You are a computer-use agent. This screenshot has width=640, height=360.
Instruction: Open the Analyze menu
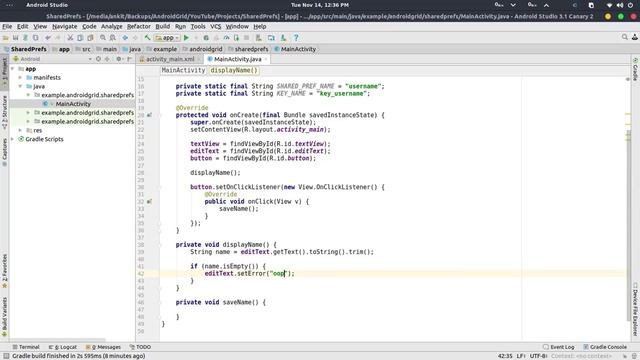point(111,27)
